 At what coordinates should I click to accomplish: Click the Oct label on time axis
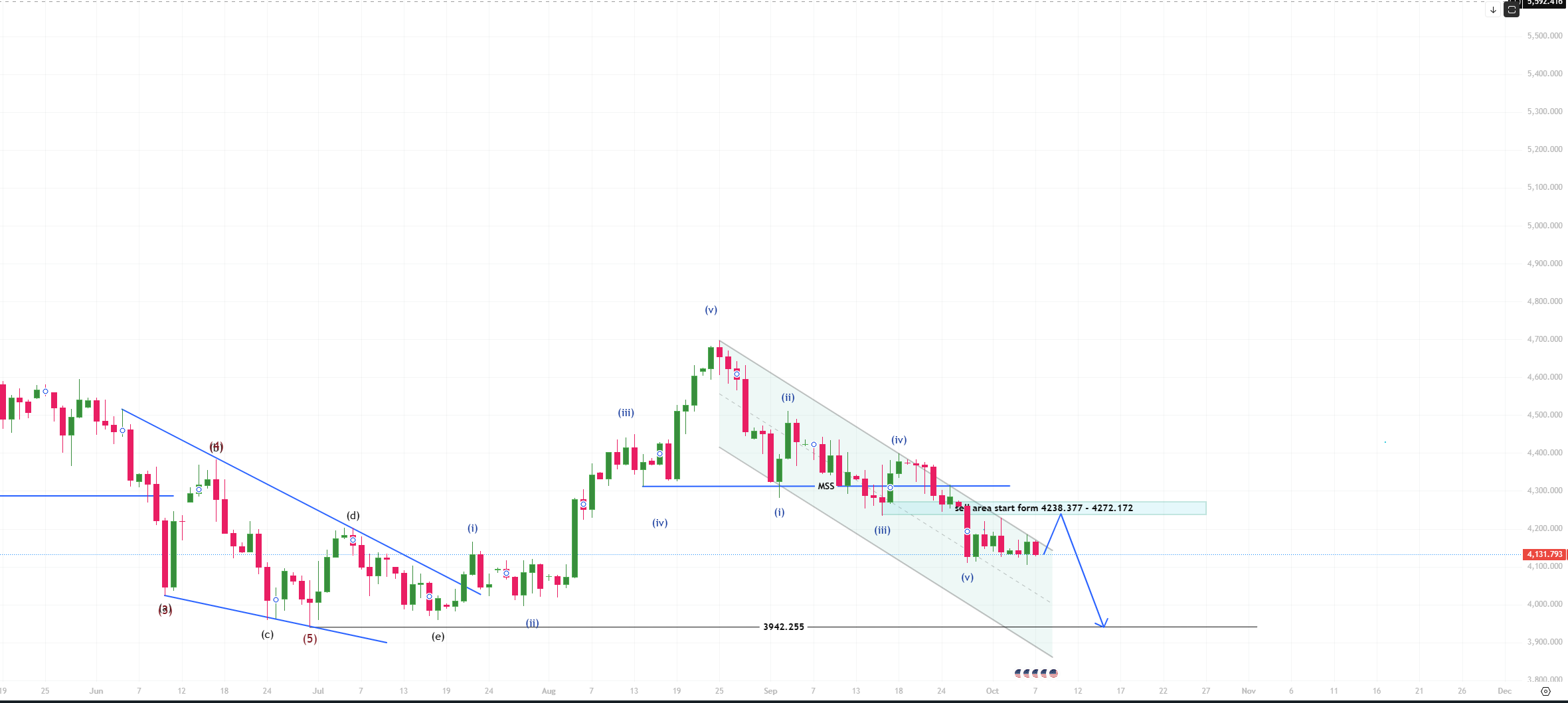pyautogui.click(x=992, y=691)
